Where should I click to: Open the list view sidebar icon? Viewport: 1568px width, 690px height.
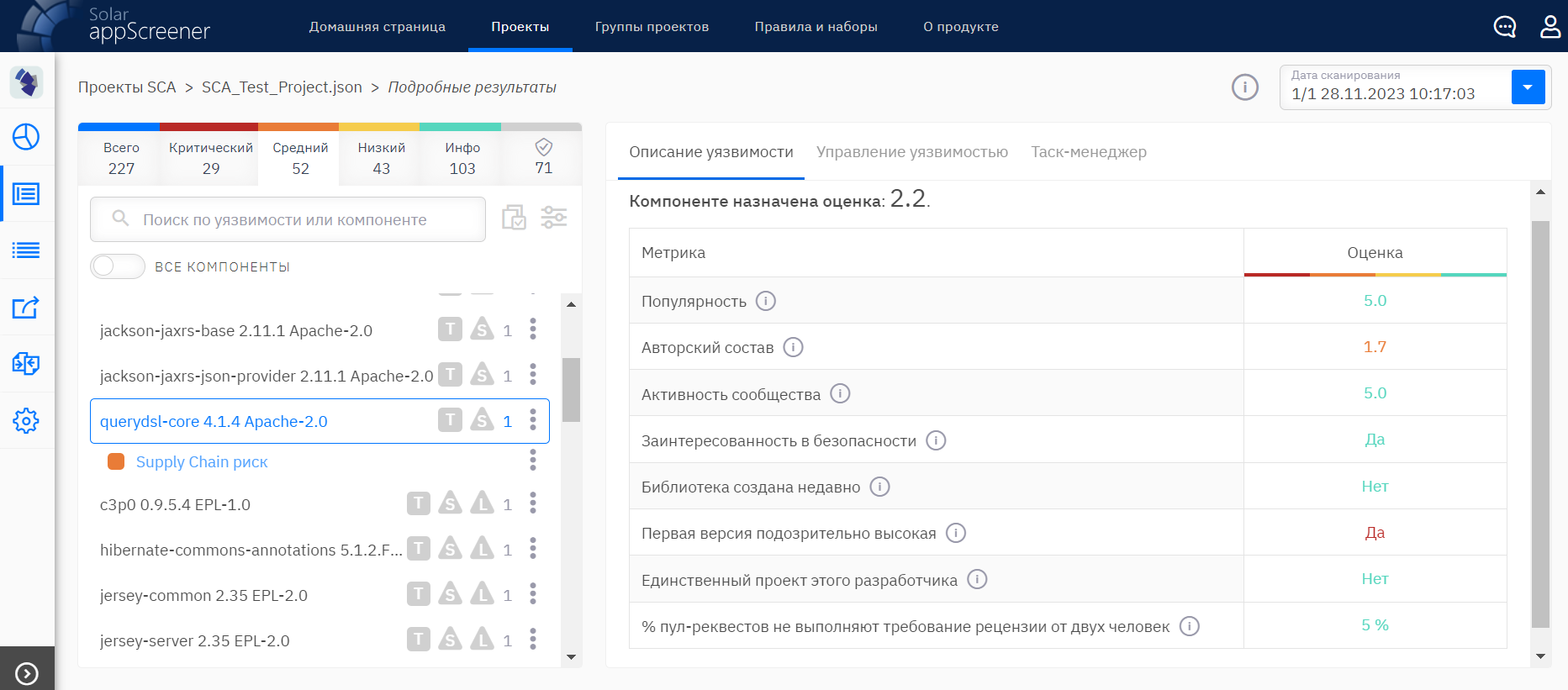pos(26,250)
